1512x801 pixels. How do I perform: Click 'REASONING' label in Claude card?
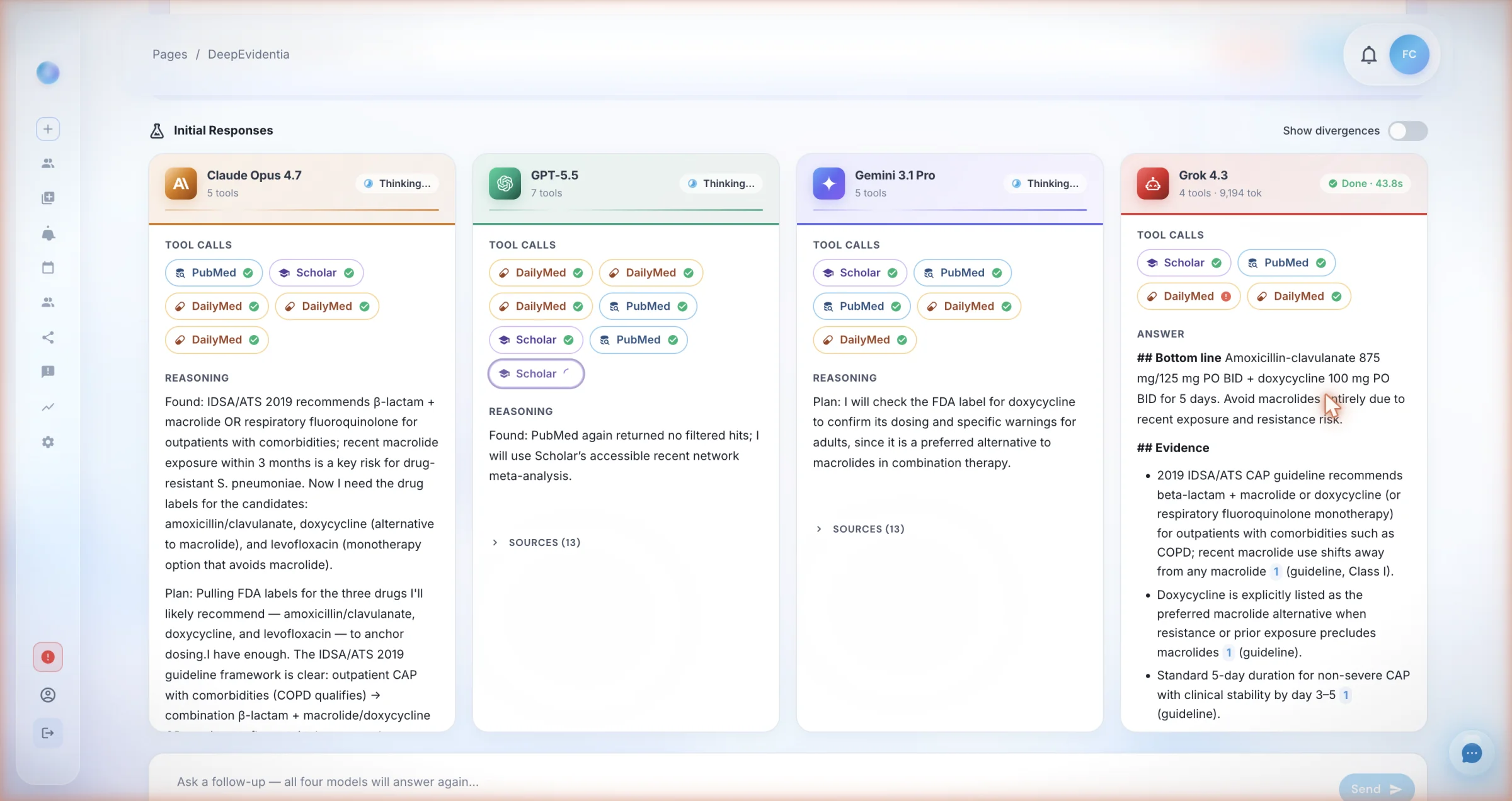pyautogui.click(x=197, y=378)
